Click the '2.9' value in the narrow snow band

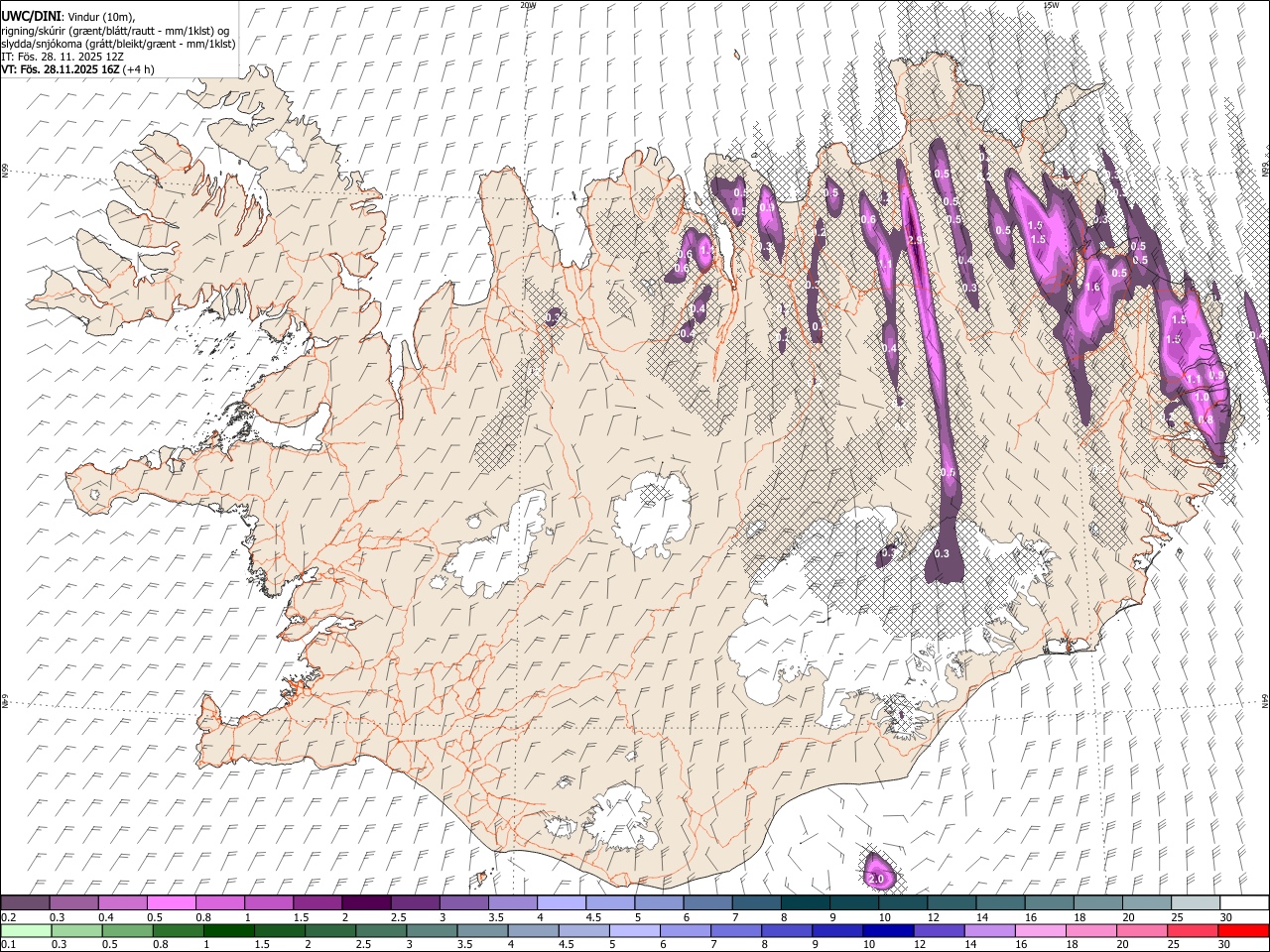coord(915,240)
